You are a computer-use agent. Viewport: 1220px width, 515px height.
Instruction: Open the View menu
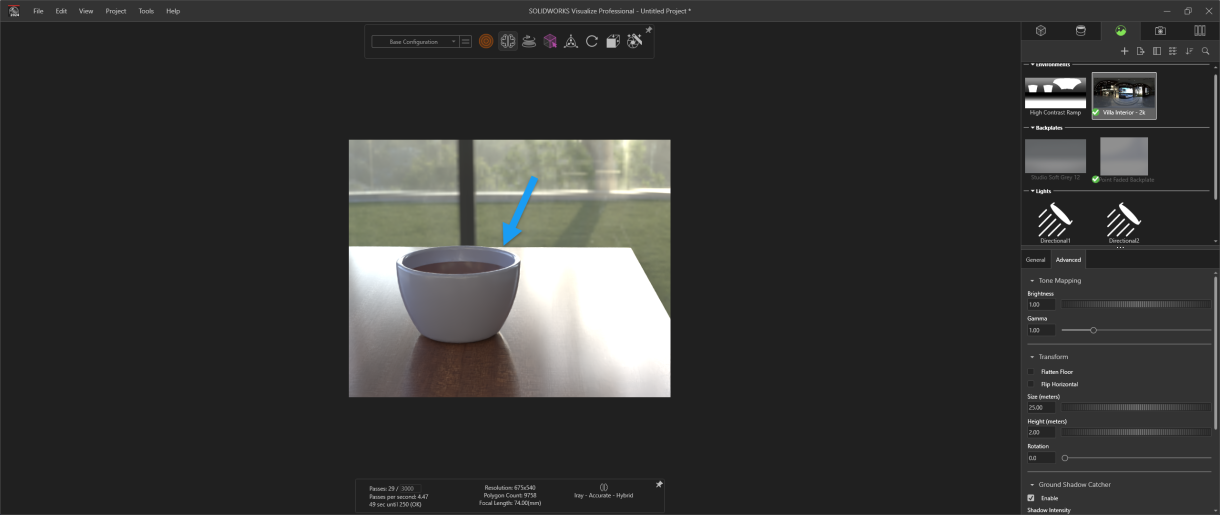[x=86, y=11]
